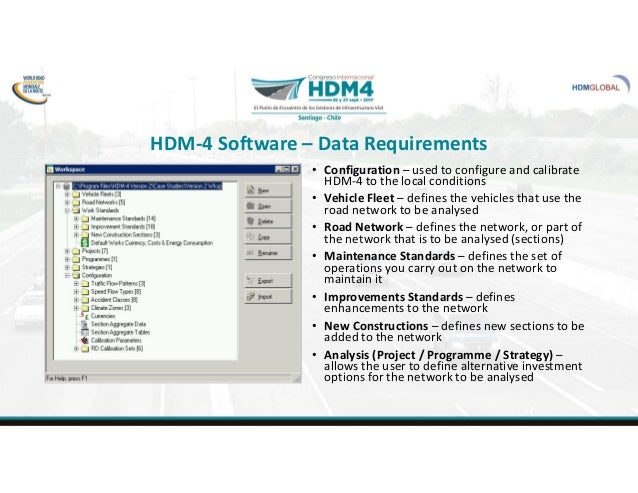This screenshot has height=493, width=638.
Task: Select the 'Vehicle Fleets [3]' label
Action: pyautogui.click(x=101, y=194)
